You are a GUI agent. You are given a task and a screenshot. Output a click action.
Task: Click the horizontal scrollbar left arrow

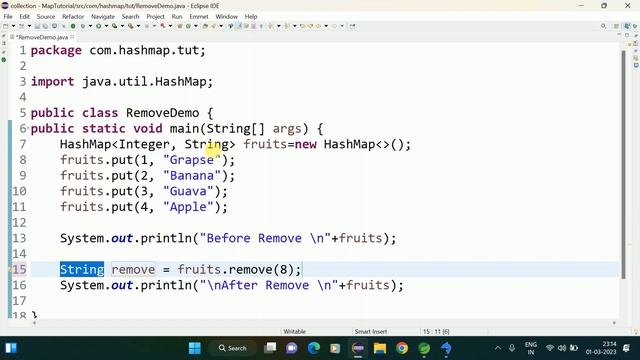(34, 323)
